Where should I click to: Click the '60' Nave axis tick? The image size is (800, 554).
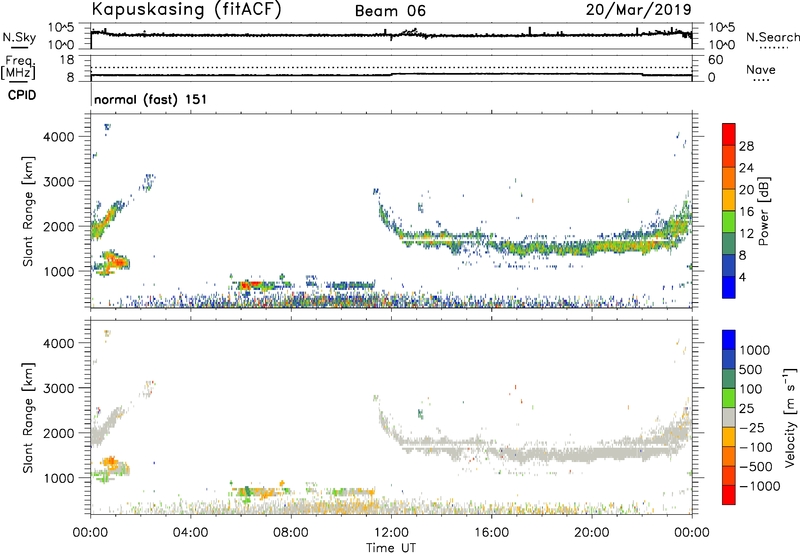[715, 60]
